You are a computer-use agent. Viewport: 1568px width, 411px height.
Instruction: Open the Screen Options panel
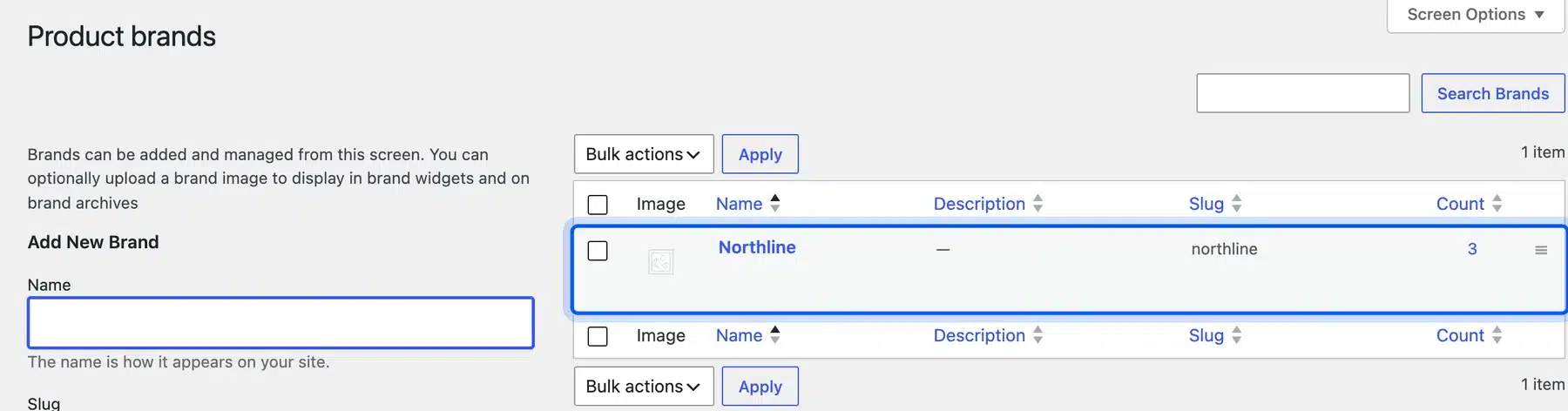coord(1476,15)
